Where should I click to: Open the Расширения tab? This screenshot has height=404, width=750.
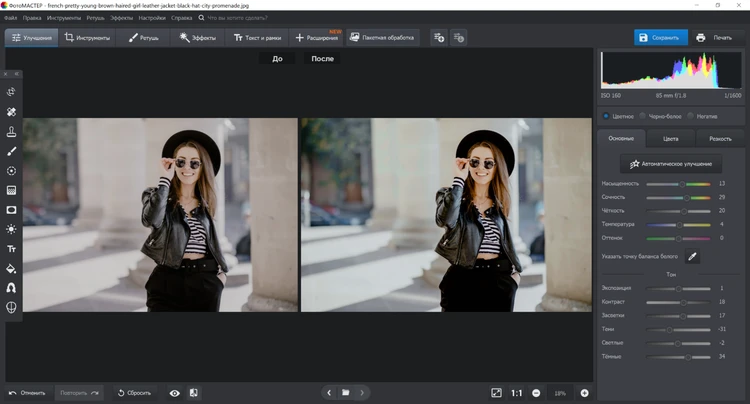pos(317,38)
